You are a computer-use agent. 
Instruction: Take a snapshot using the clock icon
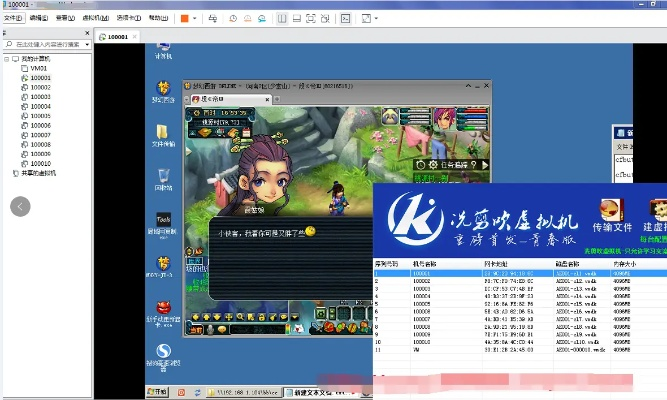[233, 19]
